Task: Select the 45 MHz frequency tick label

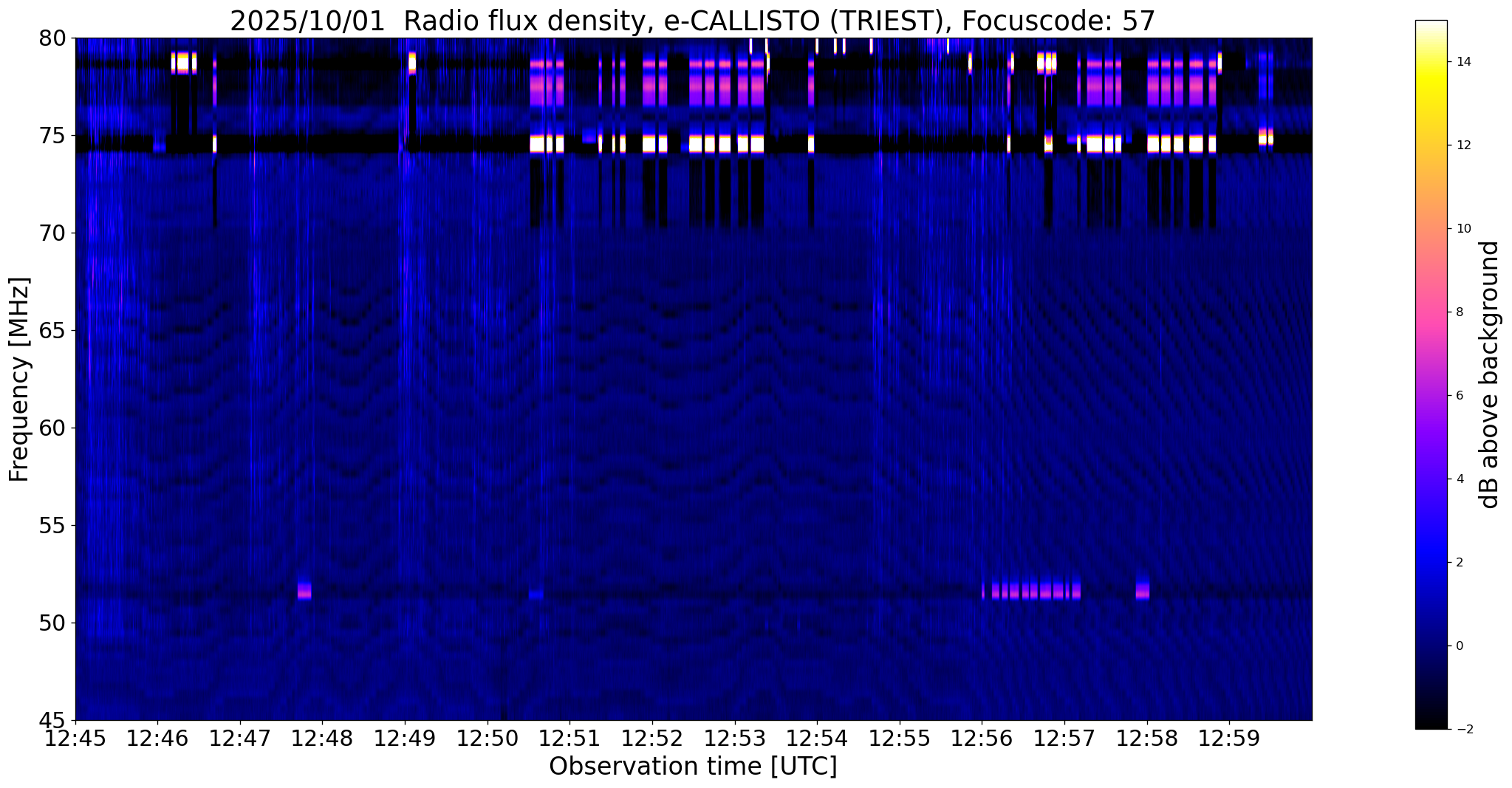Action: pyautogui.click(x=52, y=721)
